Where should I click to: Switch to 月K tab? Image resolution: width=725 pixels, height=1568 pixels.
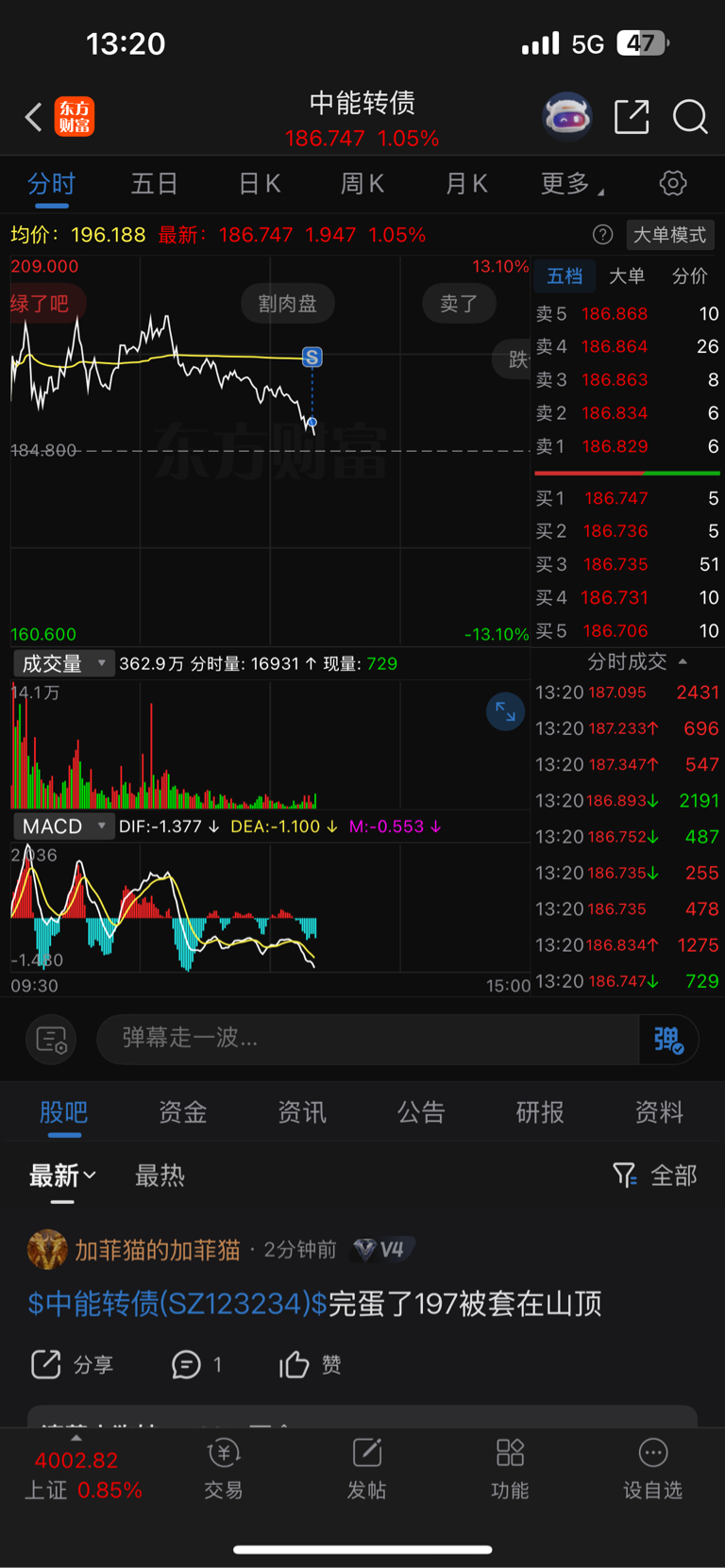pyautogui.click(x=466, y=184)
